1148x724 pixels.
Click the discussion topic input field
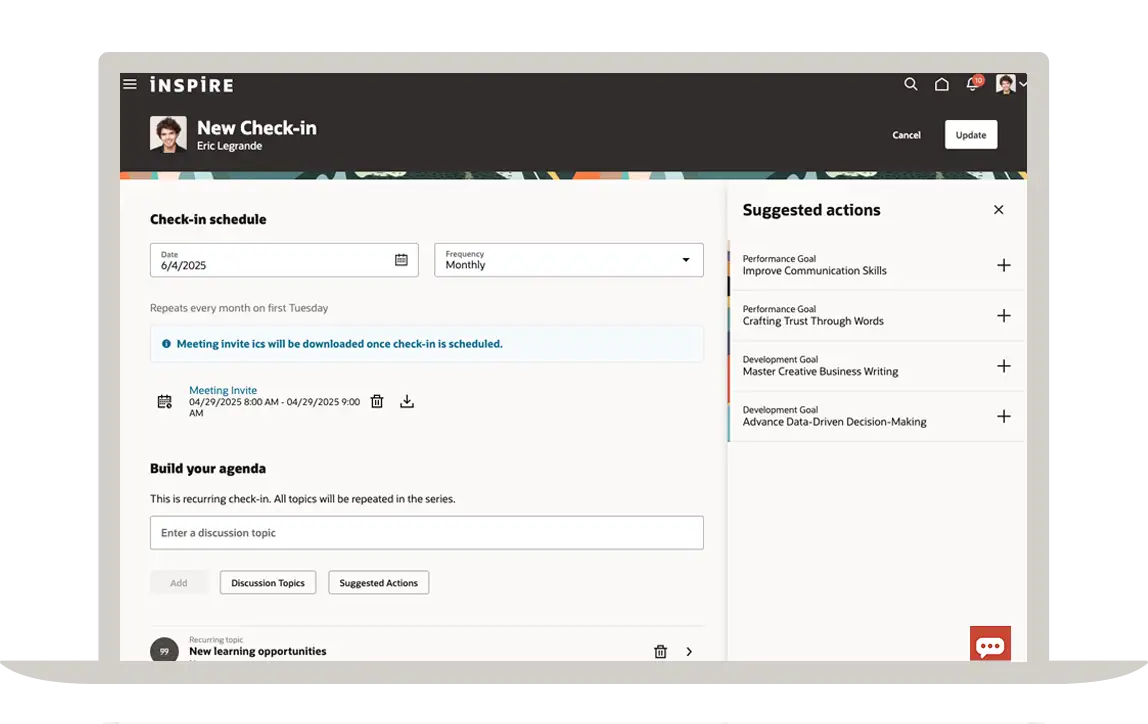[x=426, y=533]
